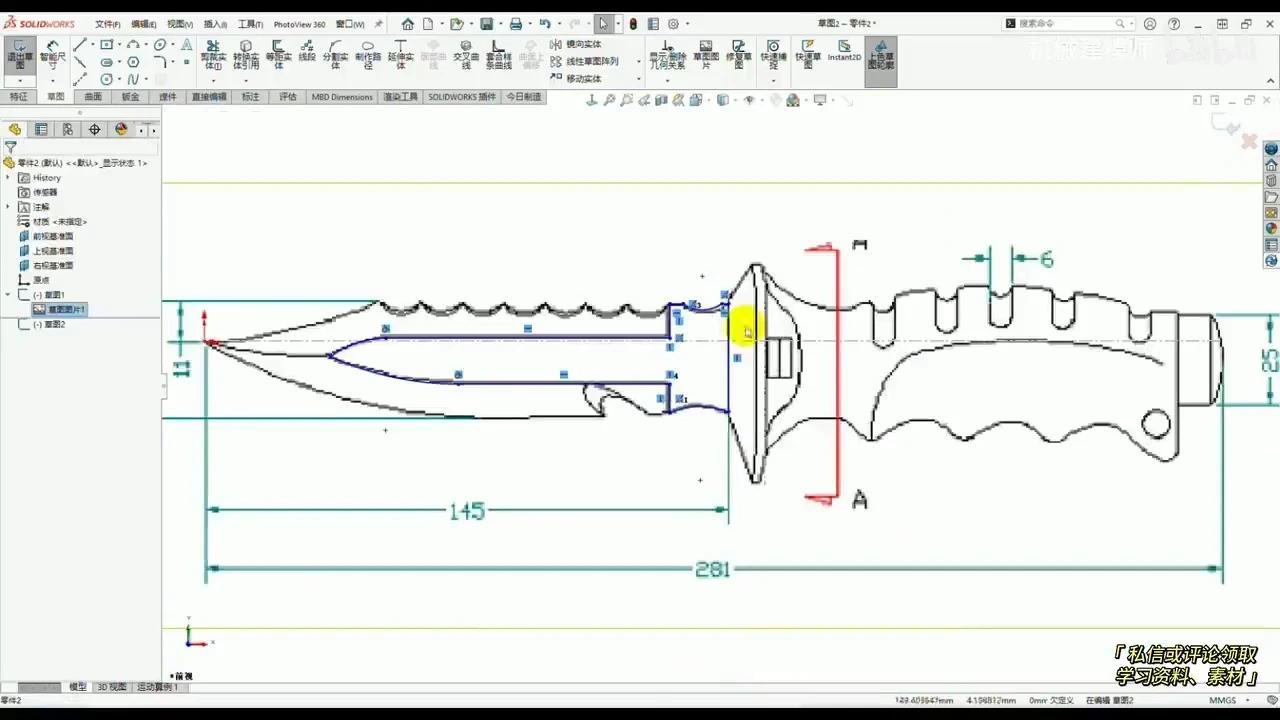This screenshot has height=720, width=1280.
Task: Collapse the (-) 草图1 tree node
Action: (8, 295)
